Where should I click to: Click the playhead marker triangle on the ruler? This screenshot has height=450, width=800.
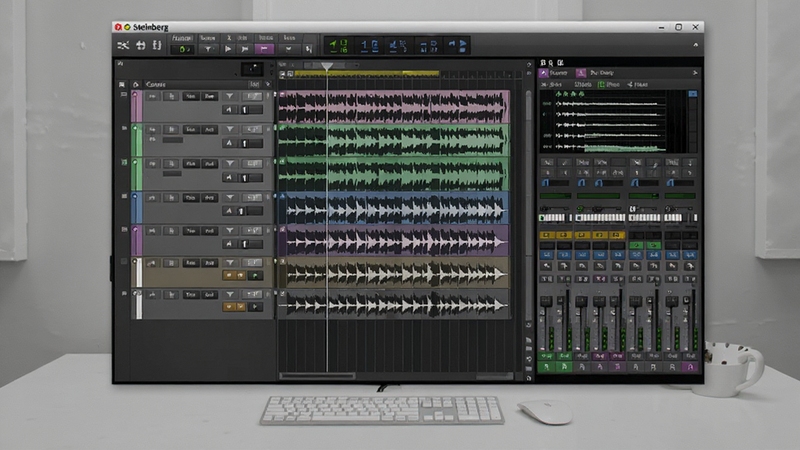[x=327, y=66]
